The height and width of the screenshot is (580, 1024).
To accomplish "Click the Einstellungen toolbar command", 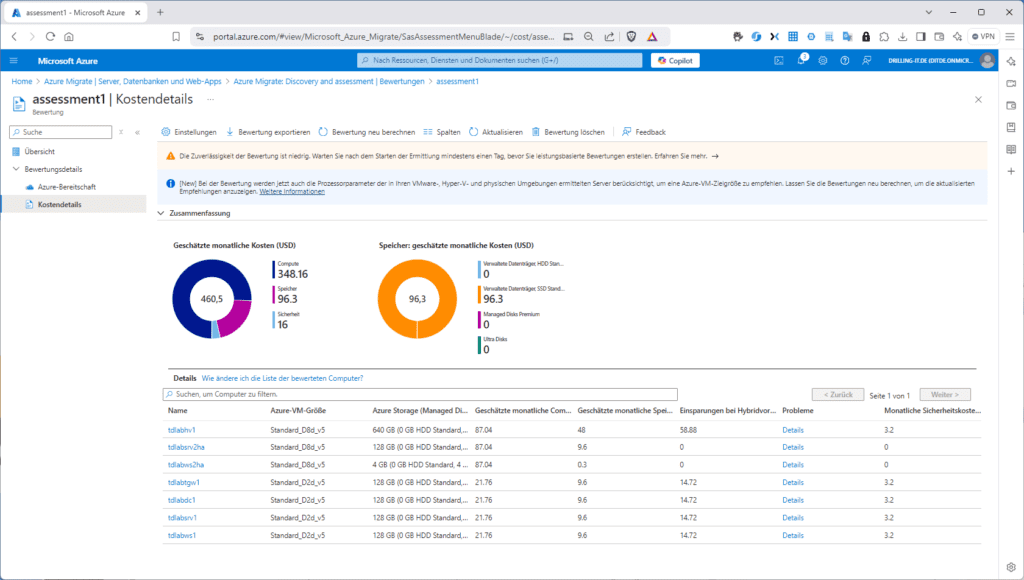I will pyautogui.click(x=189, y=132).
